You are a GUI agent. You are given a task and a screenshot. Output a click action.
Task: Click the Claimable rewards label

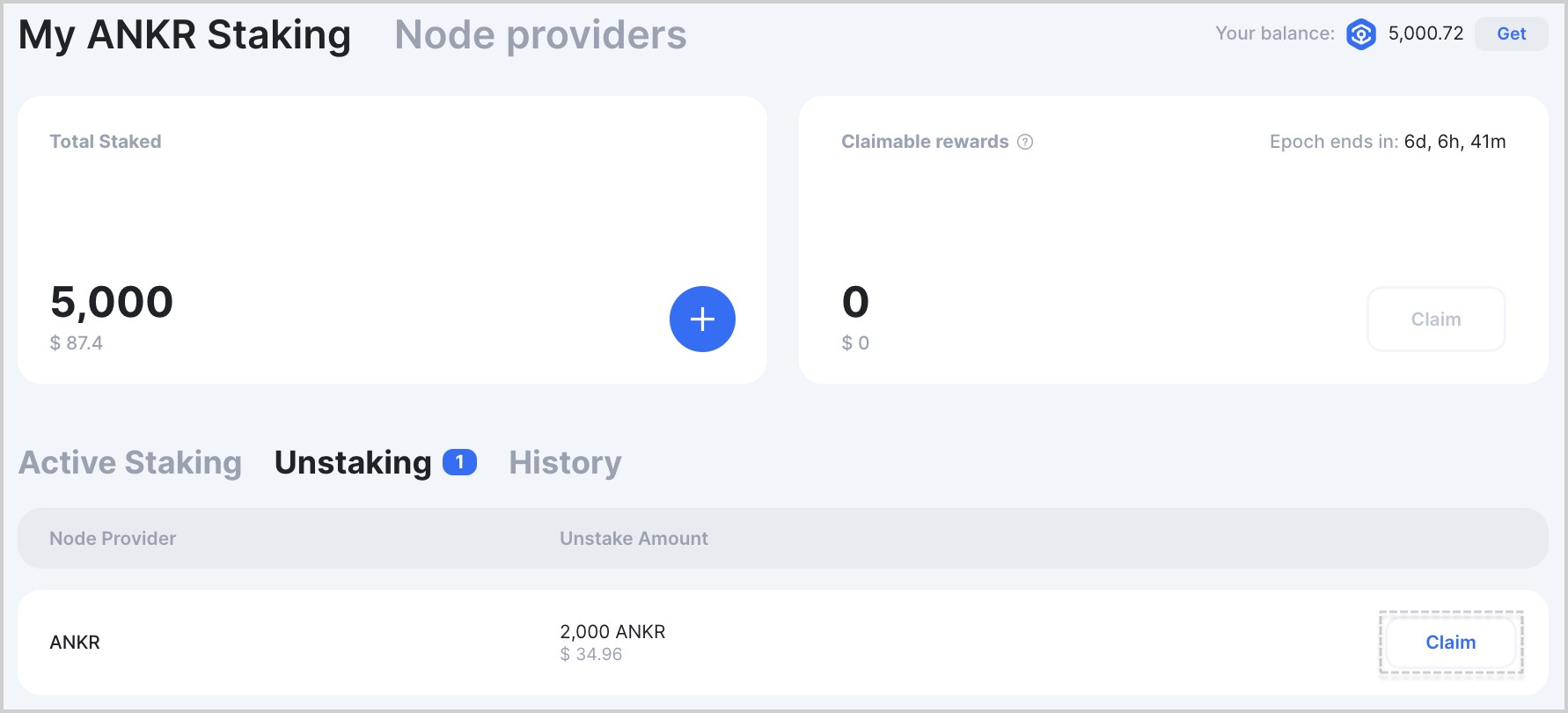click(925, 142)
